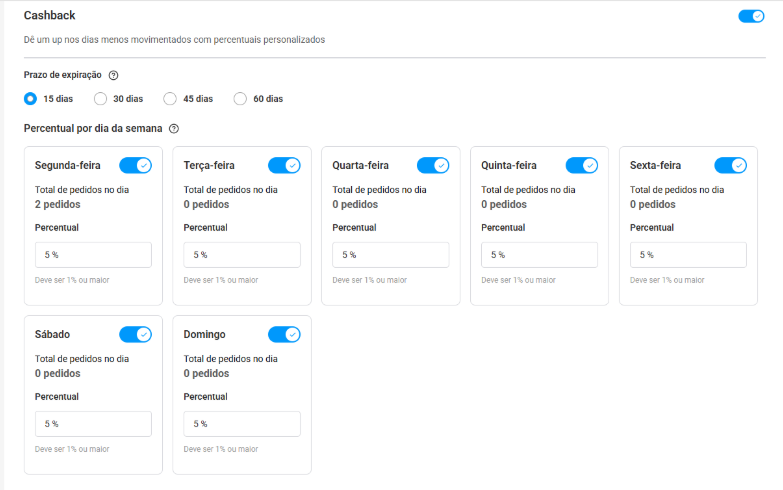Toggle Quinta-feira cashback switch
Screen dimensions: 783x490
582,166
